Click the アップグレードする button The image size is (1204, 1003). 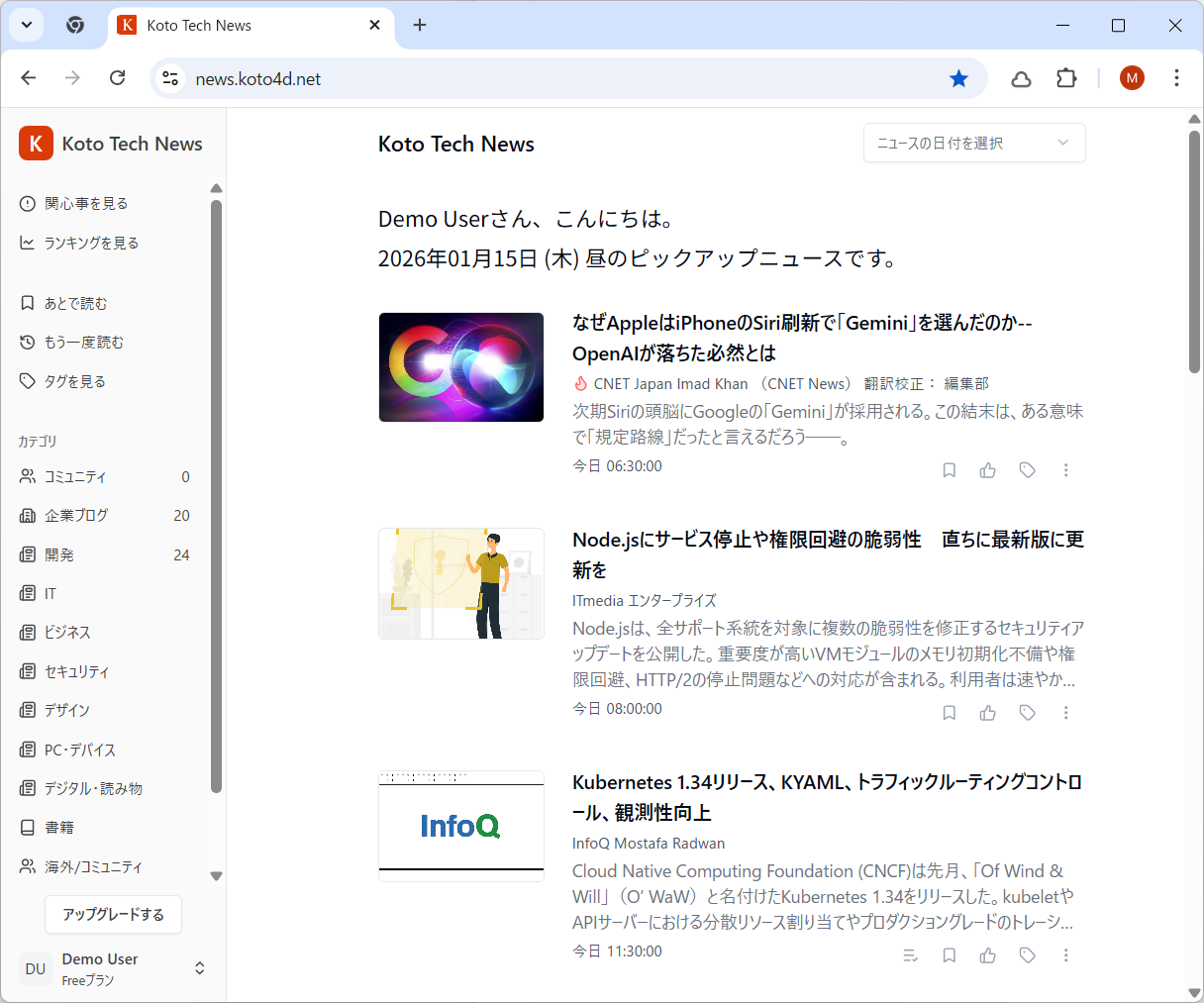[113, 914]
